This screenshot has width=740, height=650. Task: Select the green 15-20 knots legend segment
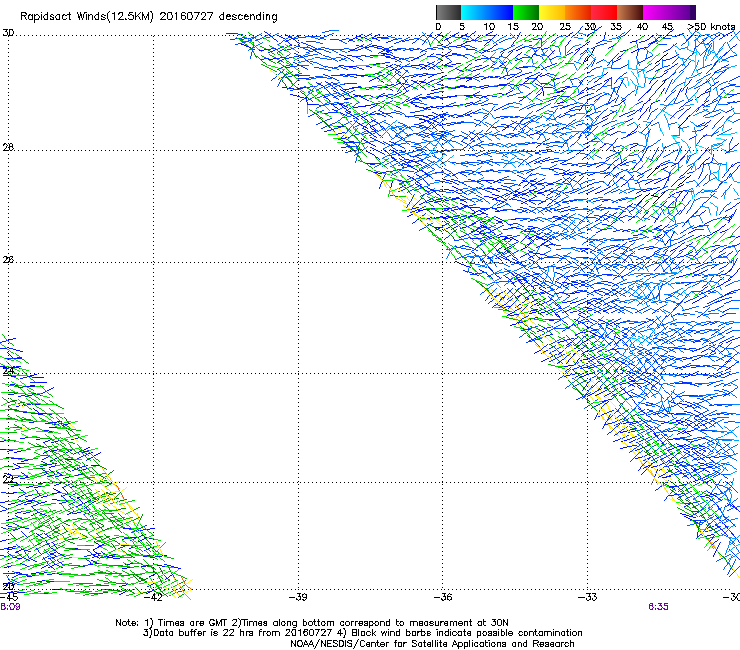526,12
